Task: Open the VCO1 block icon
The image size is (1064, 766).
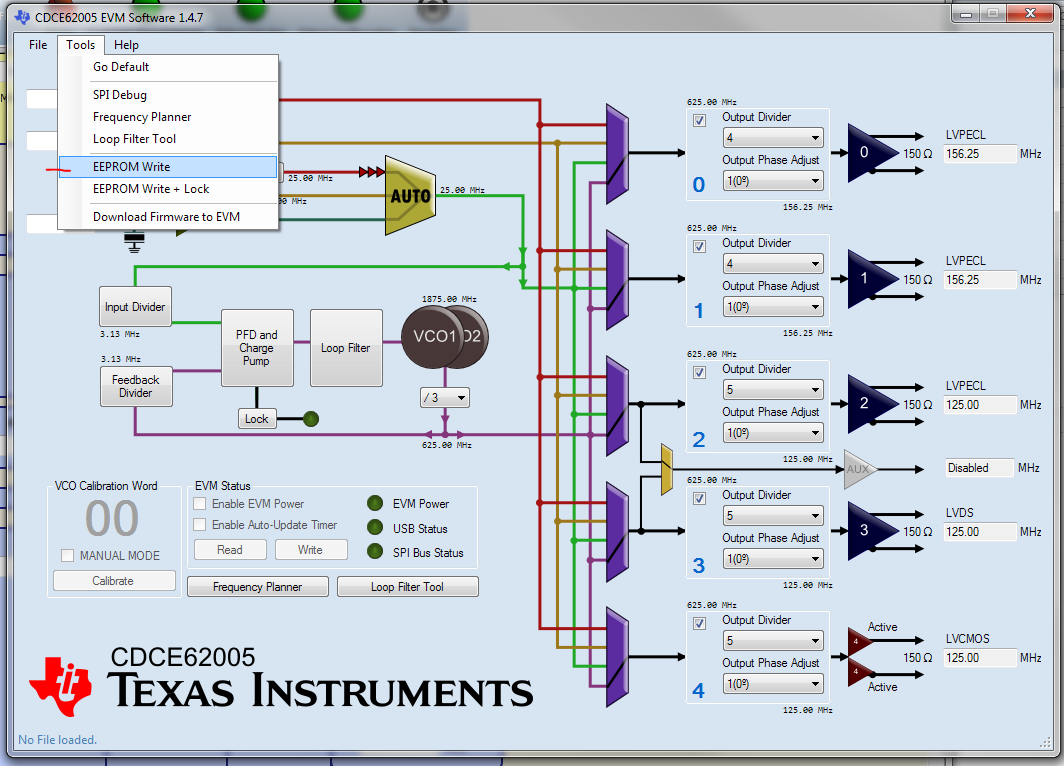Action: [432, 338]
